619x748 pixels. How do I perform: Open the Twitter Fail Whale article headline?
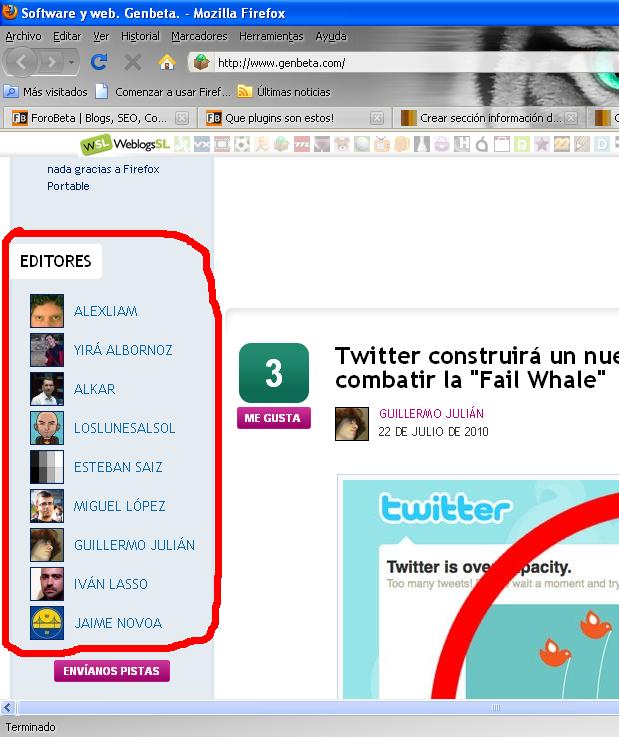tap(477, 368)
